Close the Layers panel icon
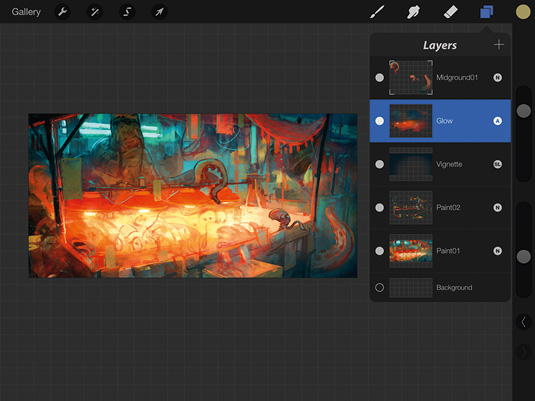 (487, 12)
